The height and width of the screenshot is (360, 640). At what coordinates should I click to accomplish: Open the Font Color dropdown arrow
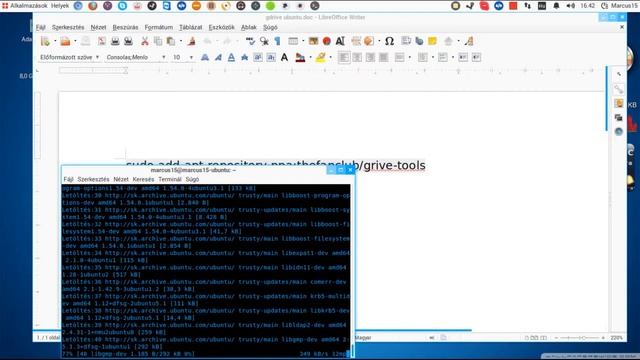pos(310,58)
